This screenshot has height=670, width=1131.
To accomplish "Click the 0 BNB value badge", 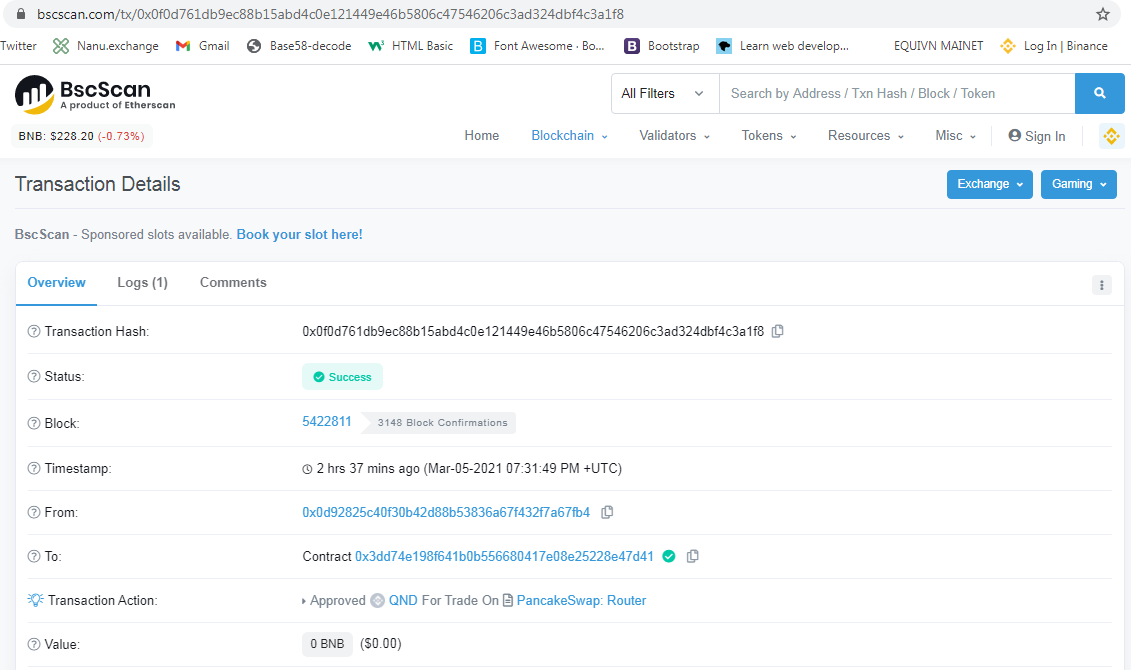I will 327,644.
